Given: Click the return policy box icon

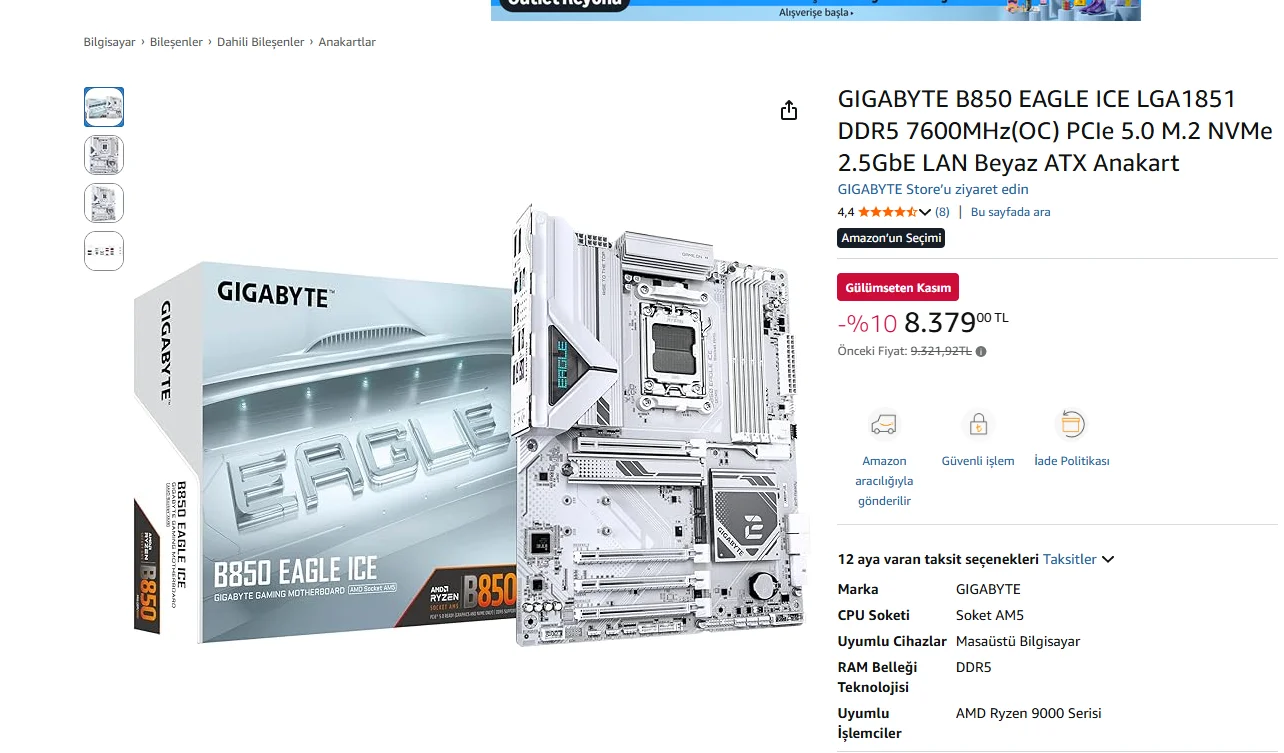Looking at the screenshot, I should (1071, 425).
